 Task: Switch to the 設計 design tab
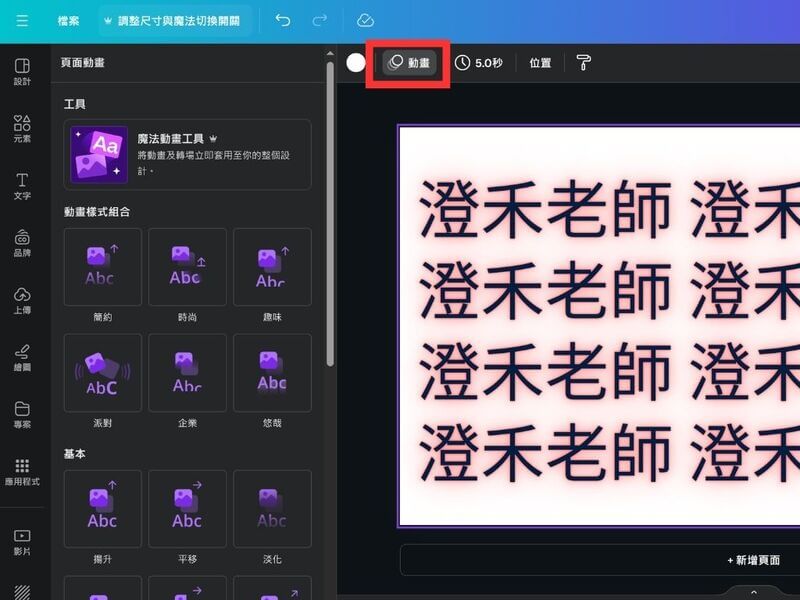coord(22,71)
